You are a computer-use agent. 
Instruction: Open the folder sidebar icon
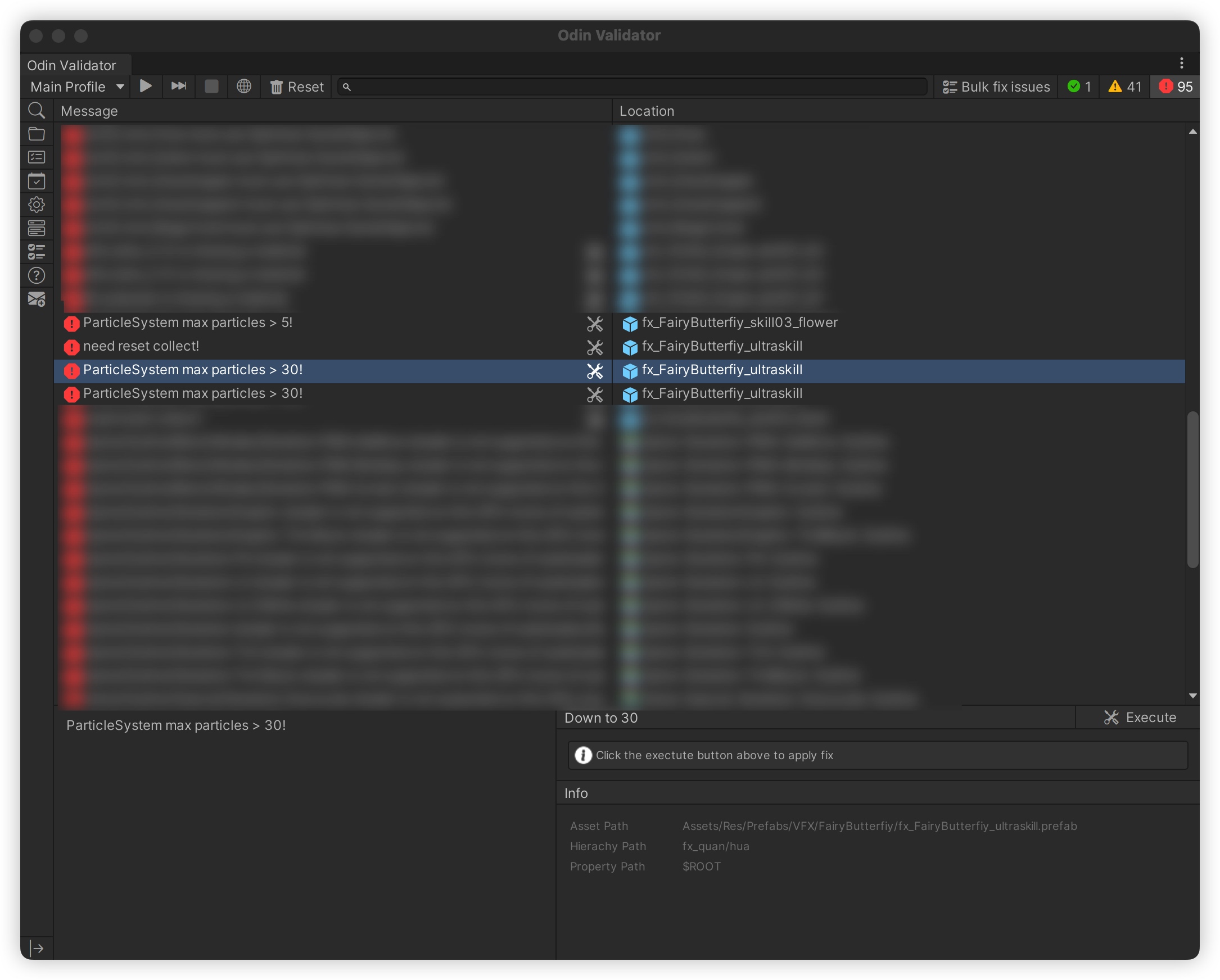pyautogui.click(x=37, y=134)
